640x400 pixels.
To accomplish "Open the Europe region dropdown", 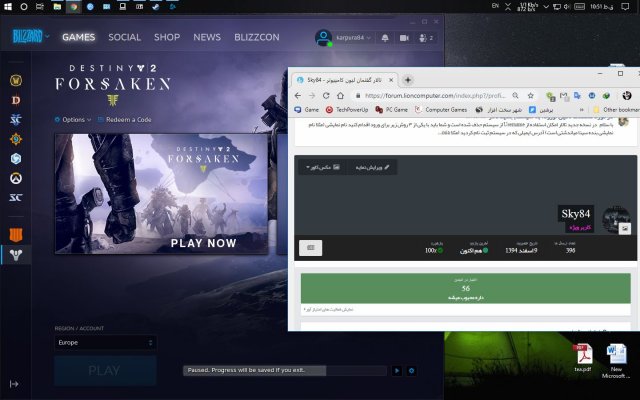I will [x=105, y=342].
